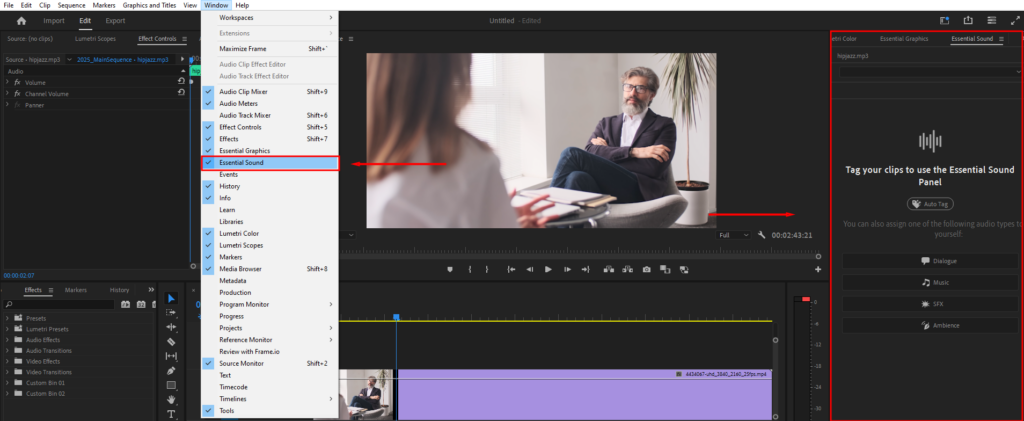Toggle Source Monitor in Window menu
The height and width of the screenshot is (421, 1024).
click(x=270, y=363)
